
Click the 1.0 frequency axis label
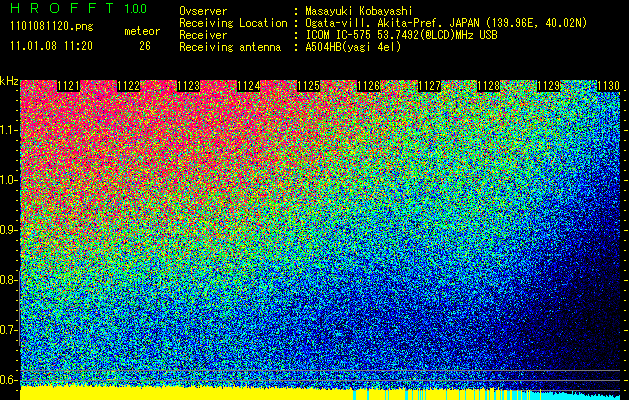point(9,180)
